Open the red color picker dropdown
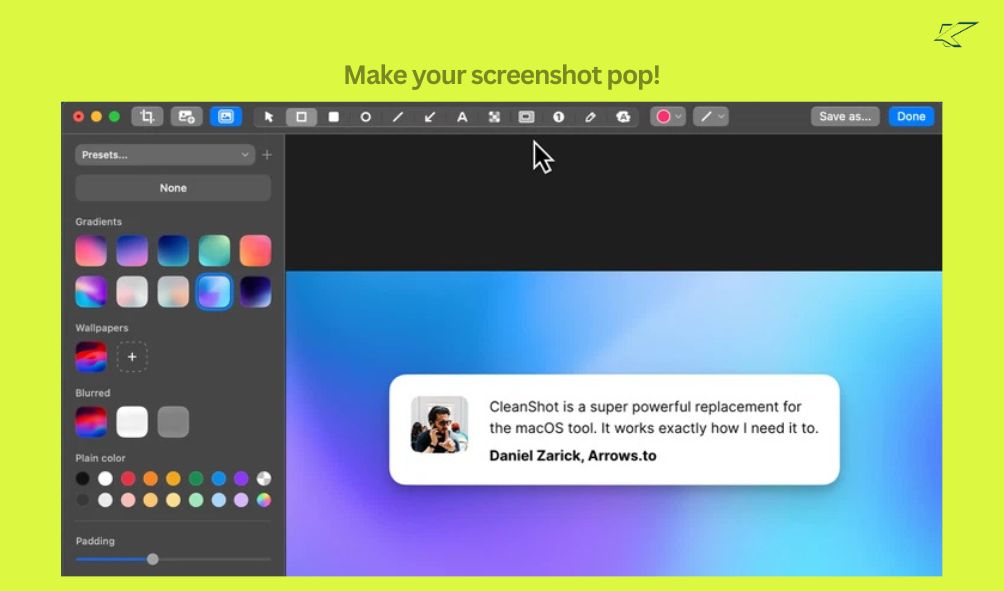The height and width of the screenshot is (591, 1004). point(668,117)
